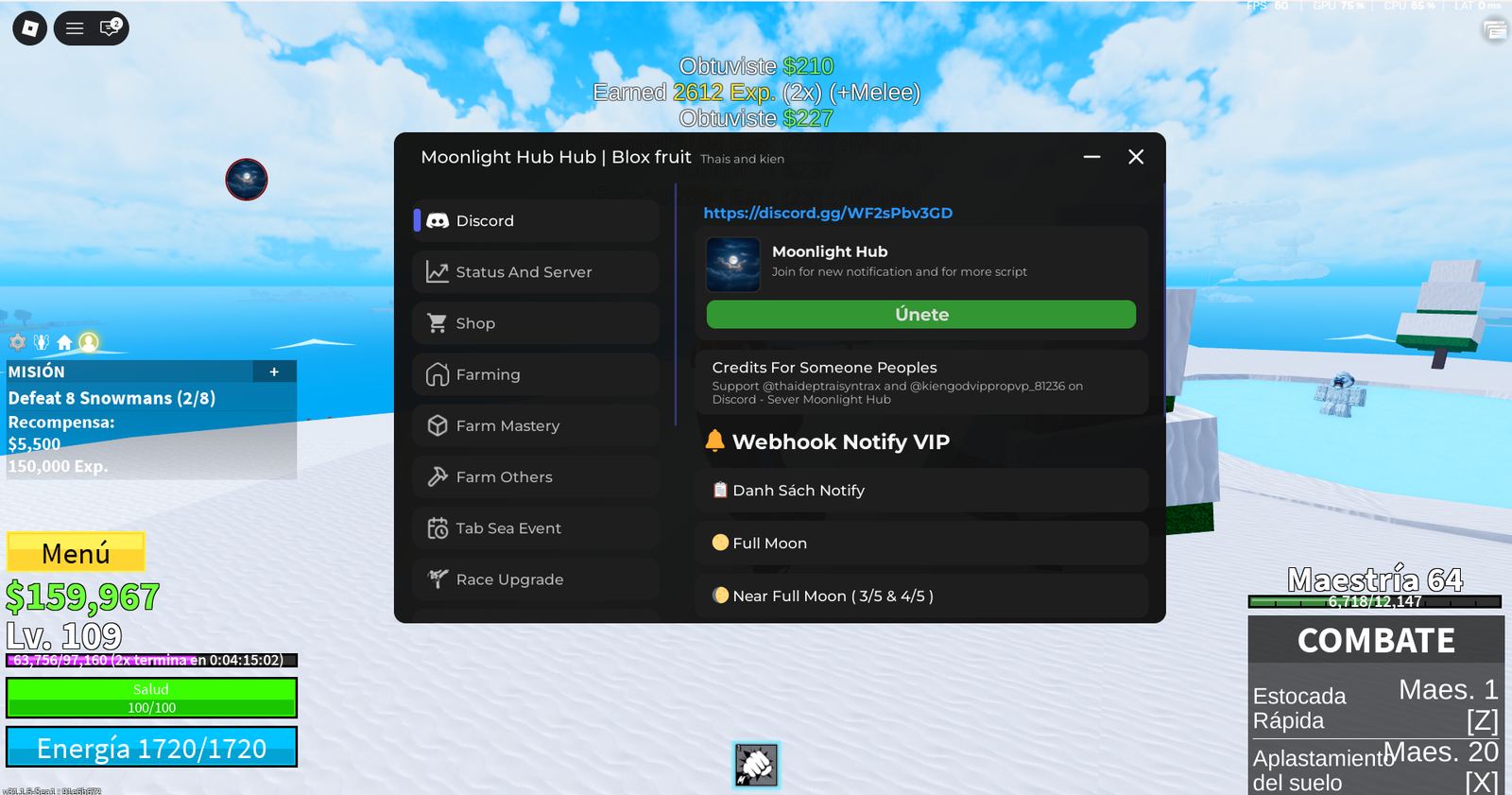Viewport: 1512px width, 795px height.
Task: Click the Shop cart icon
Action: [x=438, y=323]
